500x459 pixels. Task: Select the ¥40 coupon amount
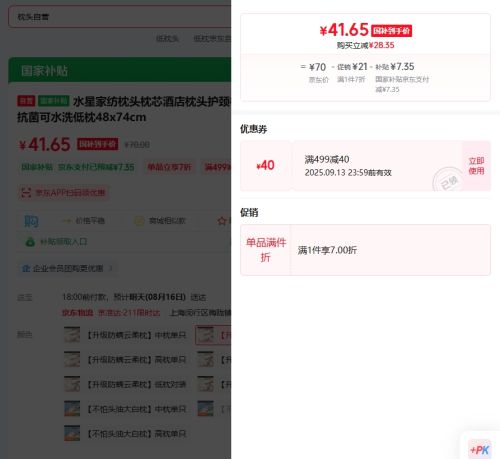(266, 165)
